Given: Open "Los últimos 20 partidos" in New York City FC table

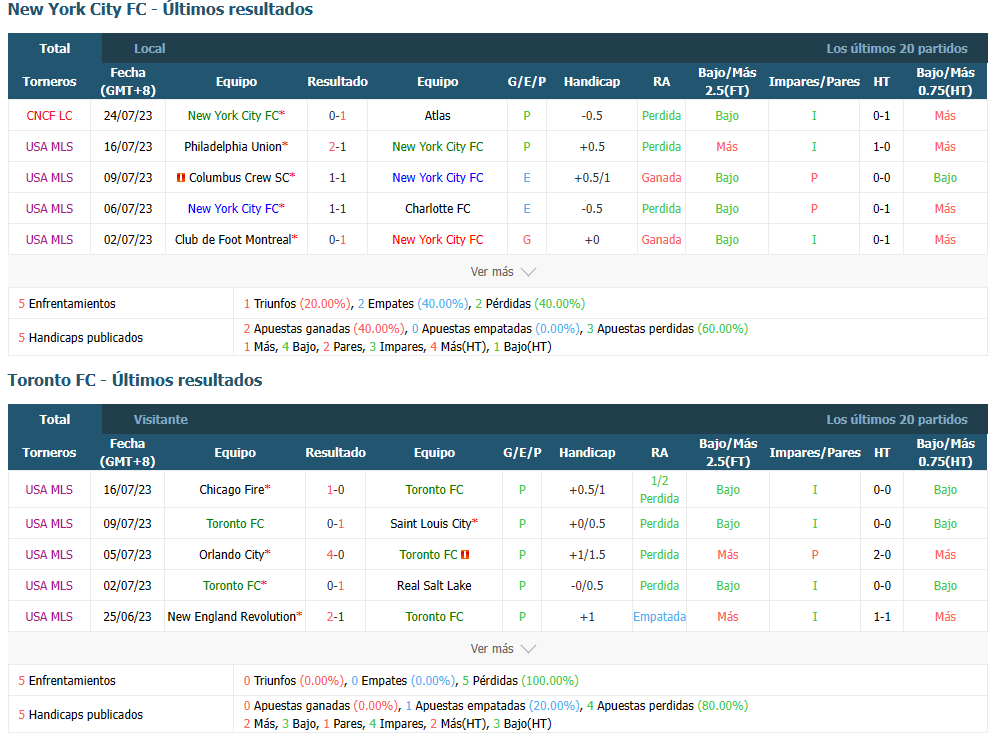Looking at the screenshot, I should click(x=897, y=49).
